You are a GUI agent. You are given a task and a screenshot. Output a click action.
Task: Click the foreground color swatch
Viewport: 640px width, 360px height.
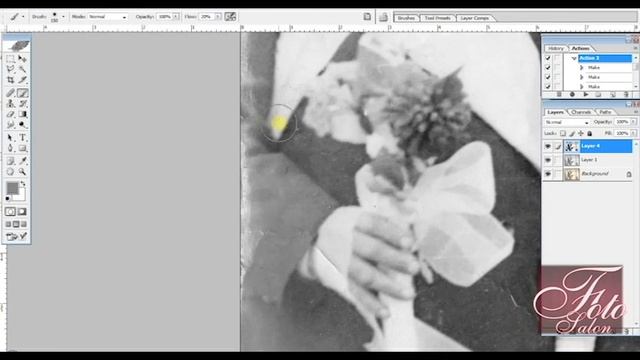point(12,188)
